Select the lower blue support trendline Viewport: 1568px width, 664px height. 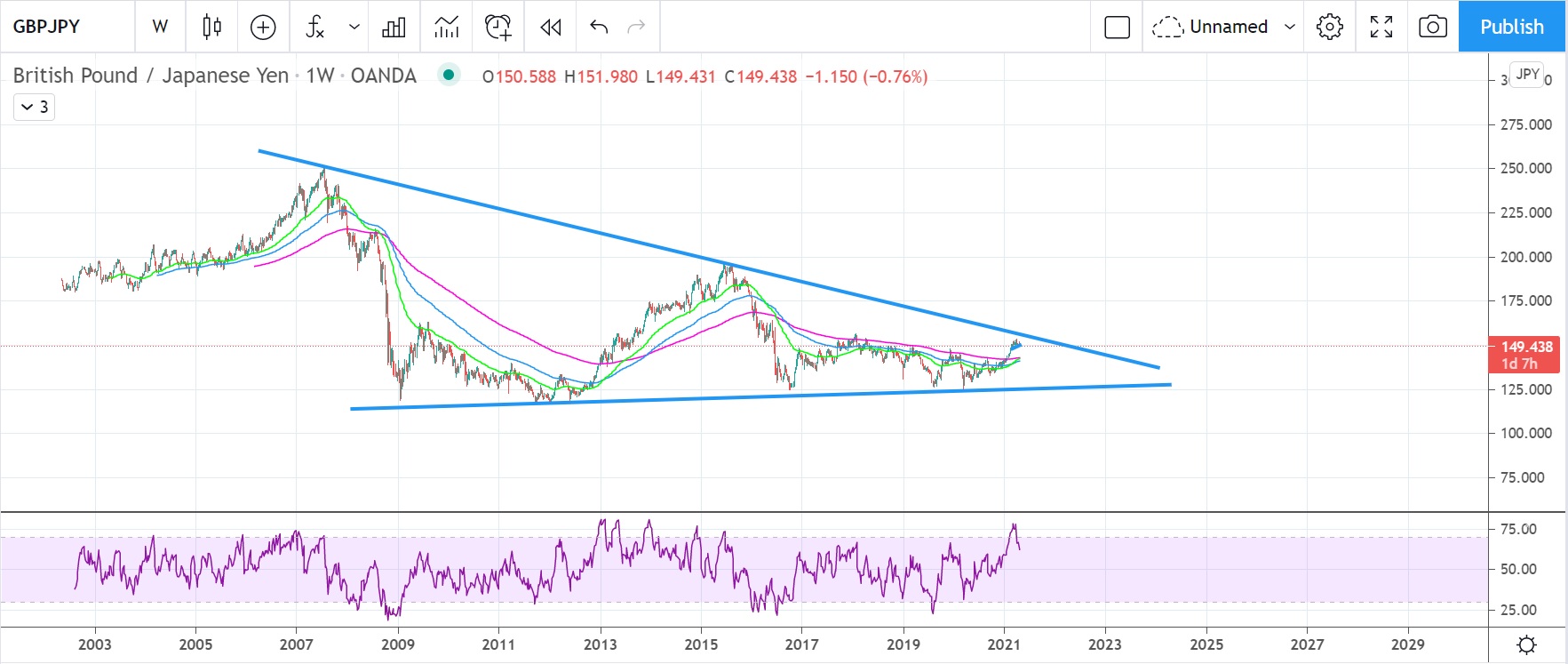click(x=760, y=396)
